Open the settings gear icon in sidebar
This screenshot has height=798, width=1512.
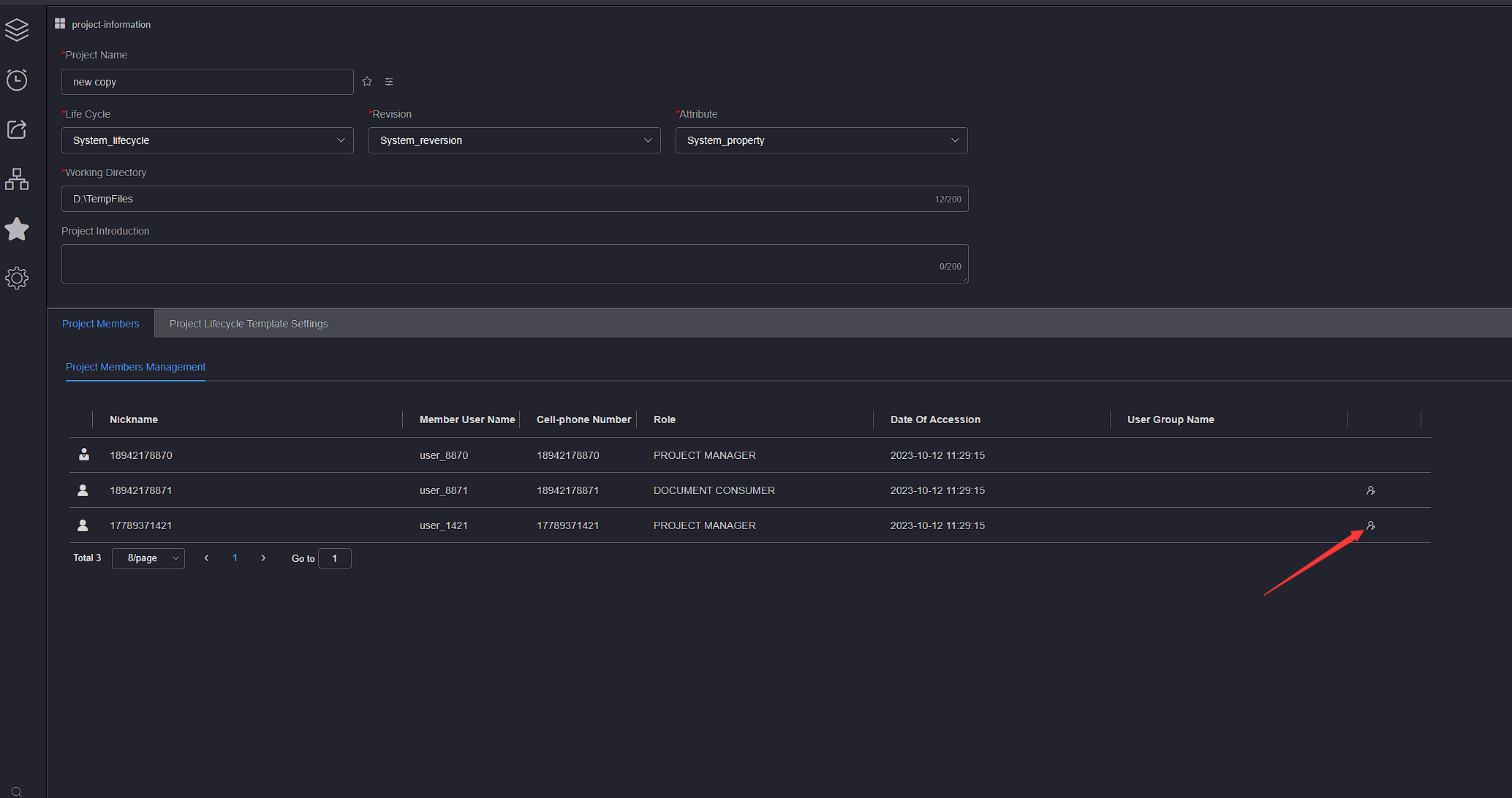pos(17,278)
